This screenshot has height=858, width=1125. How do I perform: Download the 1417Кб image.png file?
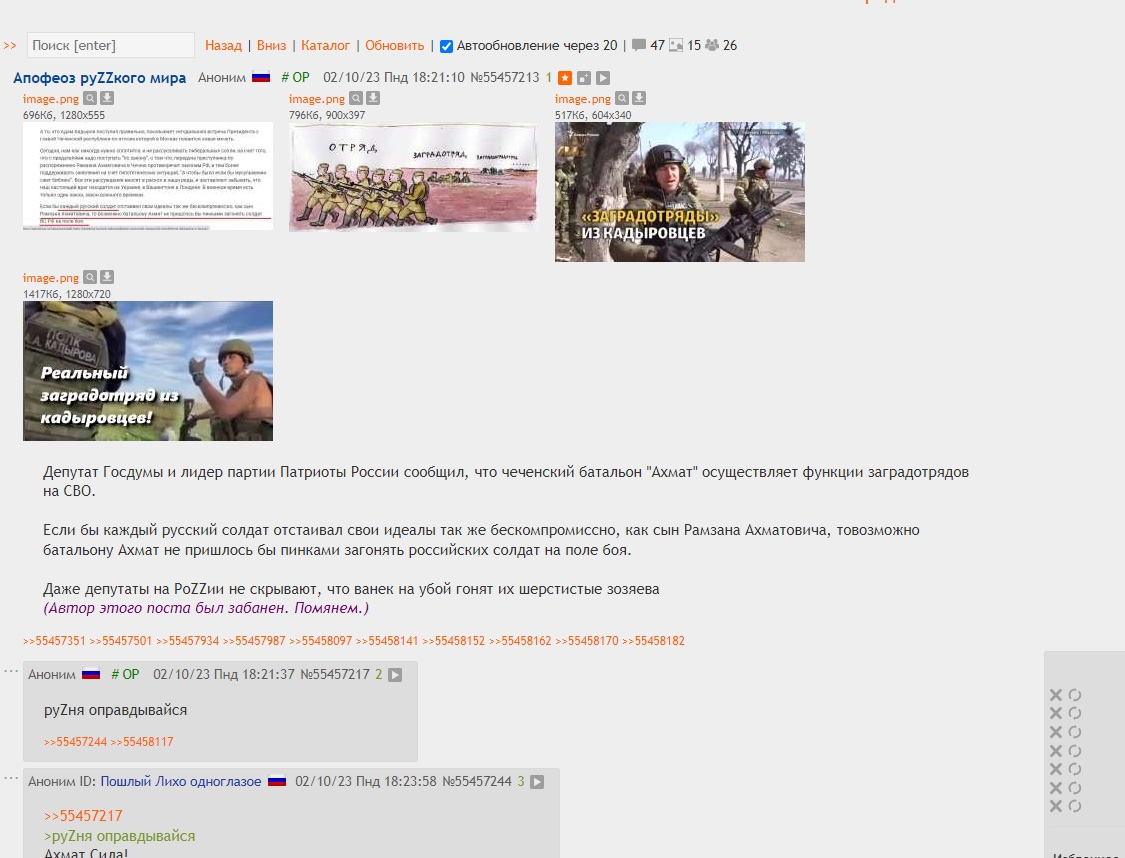pos(107,277)
